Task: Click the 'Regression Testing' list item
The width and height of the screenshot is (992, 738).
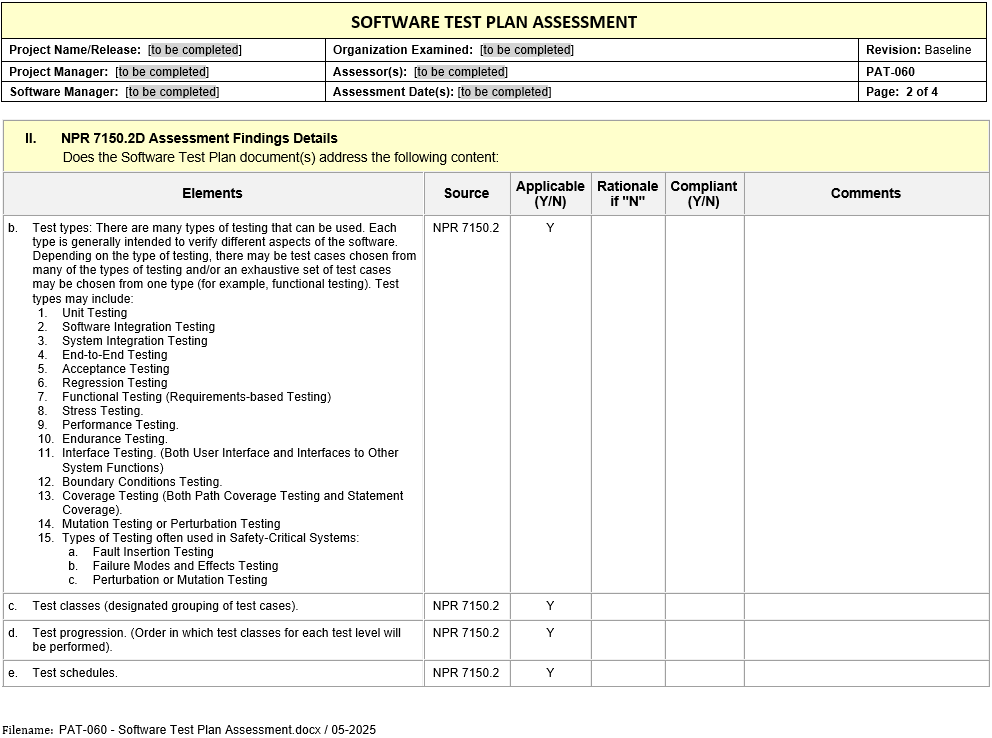Action: point(114,383)
